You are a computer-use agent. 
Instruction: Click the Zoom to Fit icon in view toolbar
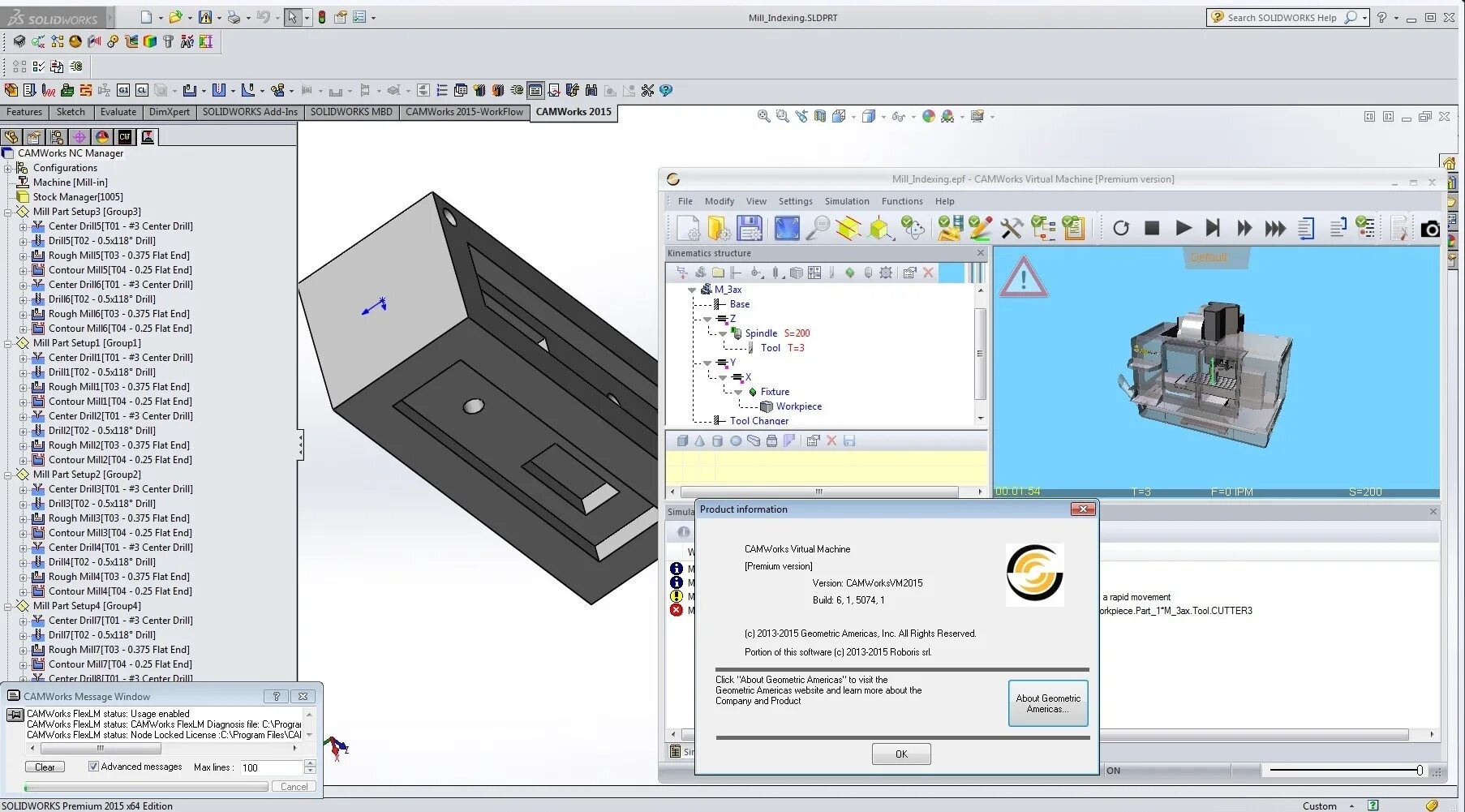click(x=763, y=116)
